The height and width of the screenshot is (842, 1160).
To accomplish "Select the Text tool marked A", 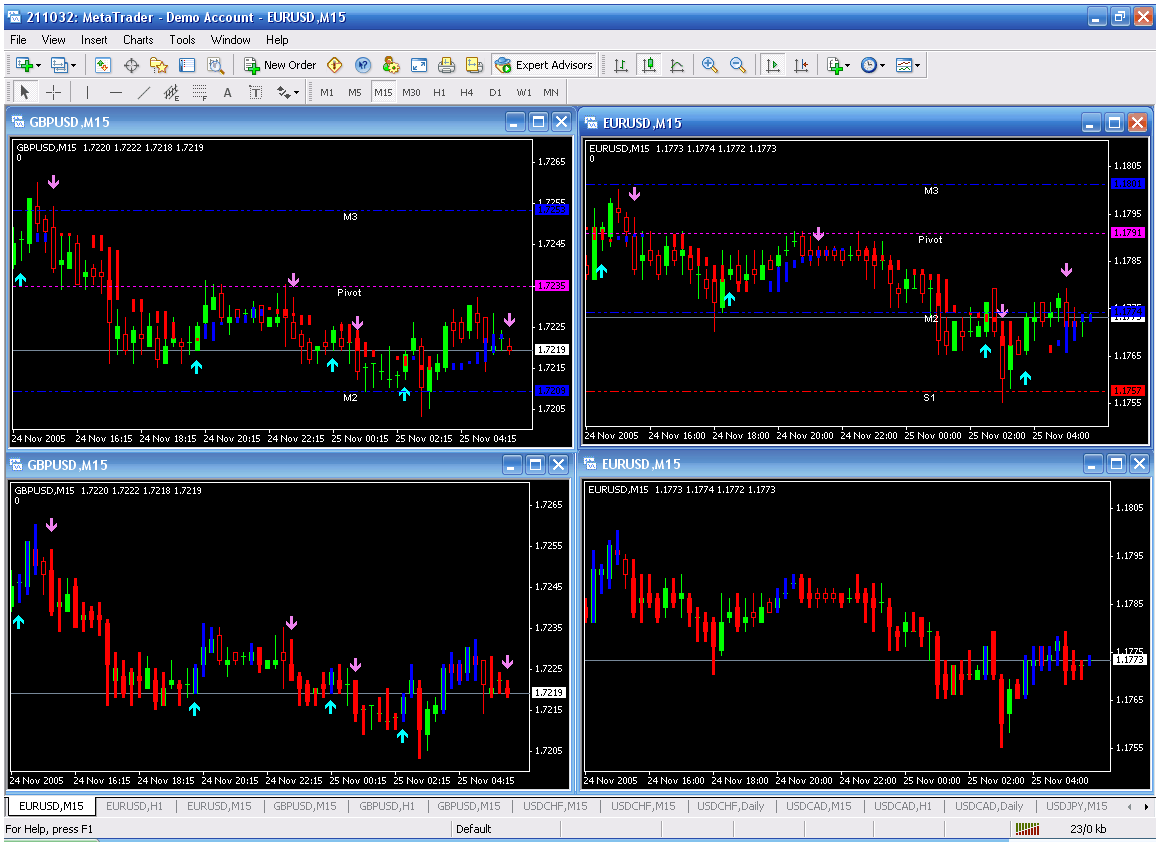I will (x=227, y=92).
